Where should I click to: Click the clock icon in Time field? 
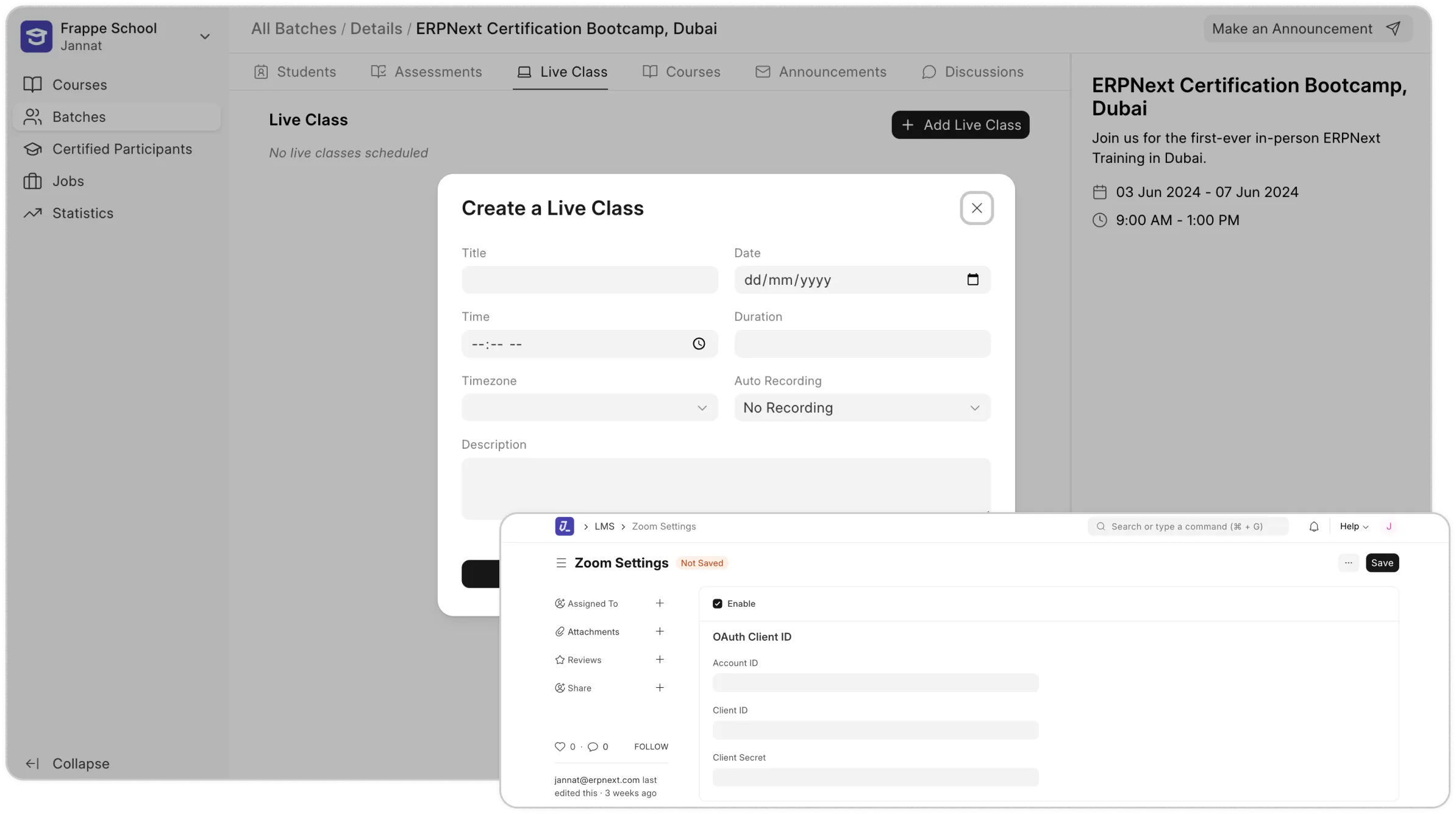(699, 344)
